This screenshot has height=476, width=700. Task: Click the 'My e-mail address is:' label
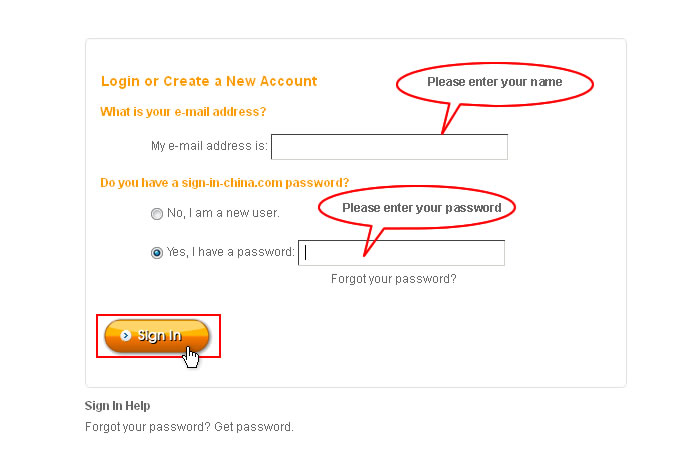click(209, 146)
